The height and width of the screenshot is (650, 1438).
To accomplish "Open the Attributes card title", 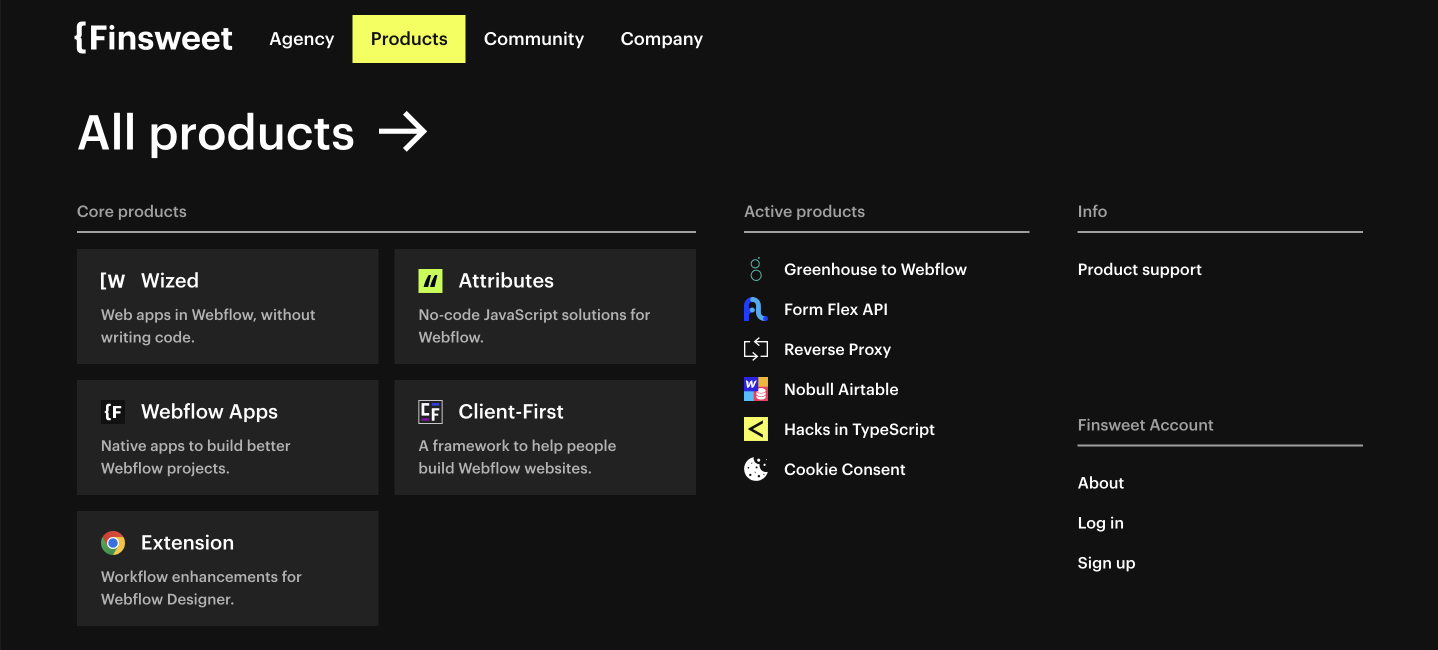I will pyautogui.click(x=506, y=281).
